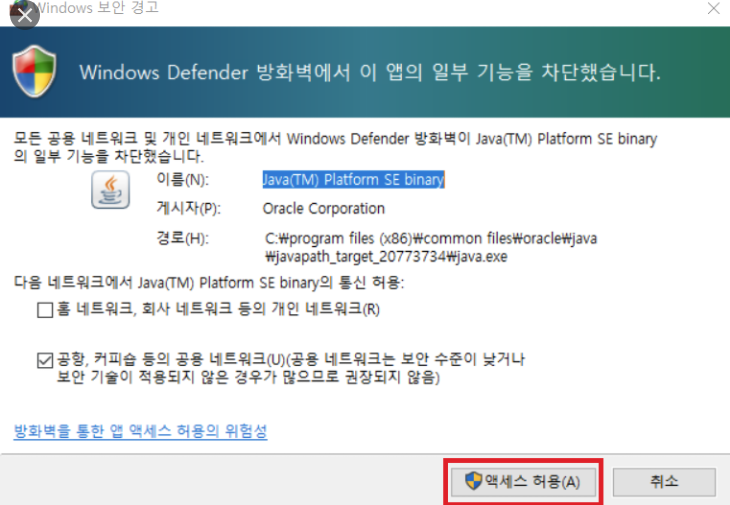Click the Oracle Corporation publisher text
730x505 pixels.
324,209
